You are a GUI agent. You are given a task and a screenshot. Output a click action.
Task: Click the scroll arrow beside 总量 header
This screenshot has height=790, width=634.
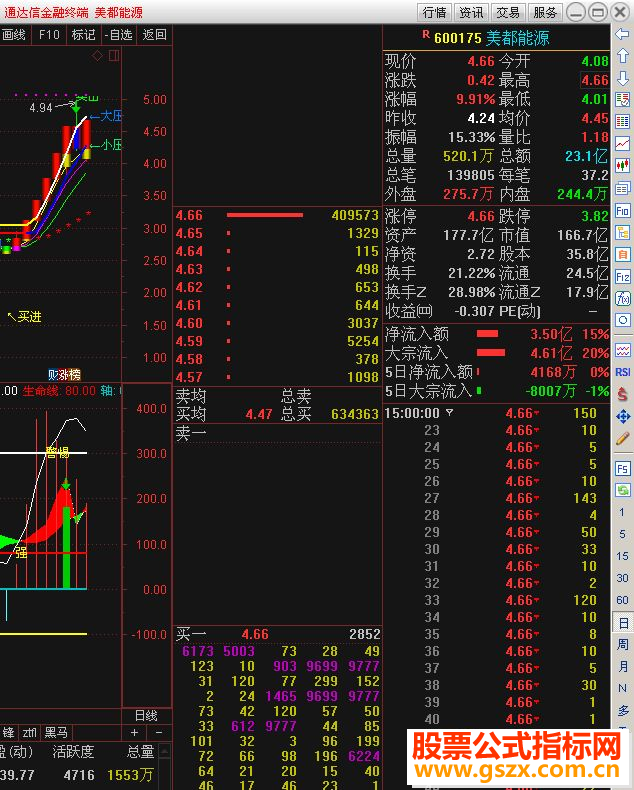pyautogui.click(x=164, y=752)
